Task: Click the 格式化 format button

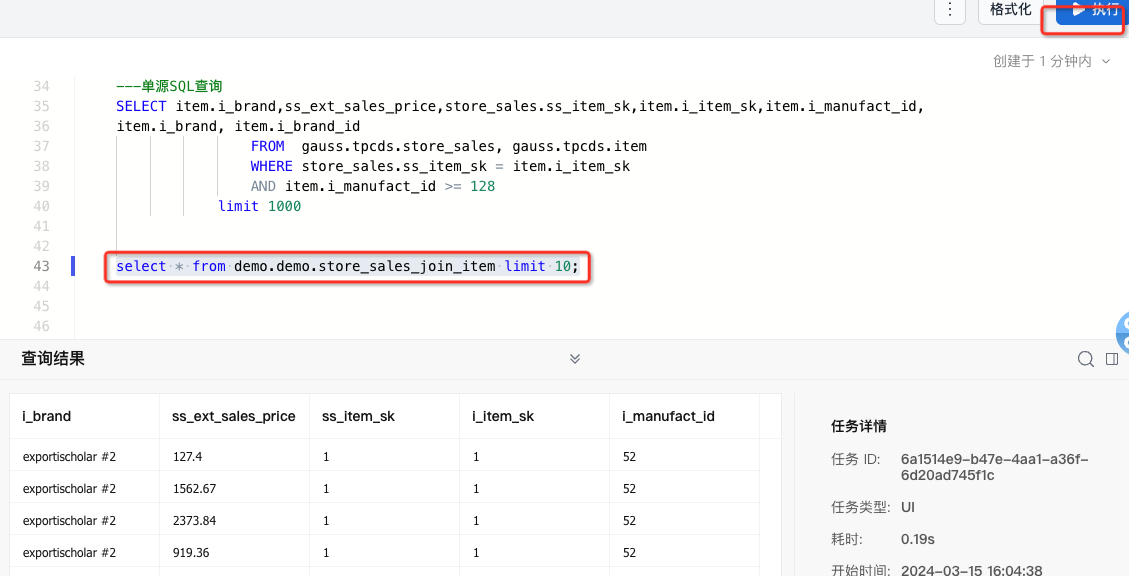Action: [1010, 10]
